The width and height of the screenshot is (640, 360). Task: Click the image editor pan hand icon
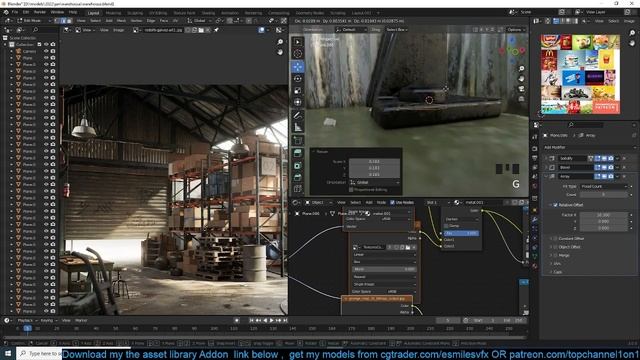280,52
